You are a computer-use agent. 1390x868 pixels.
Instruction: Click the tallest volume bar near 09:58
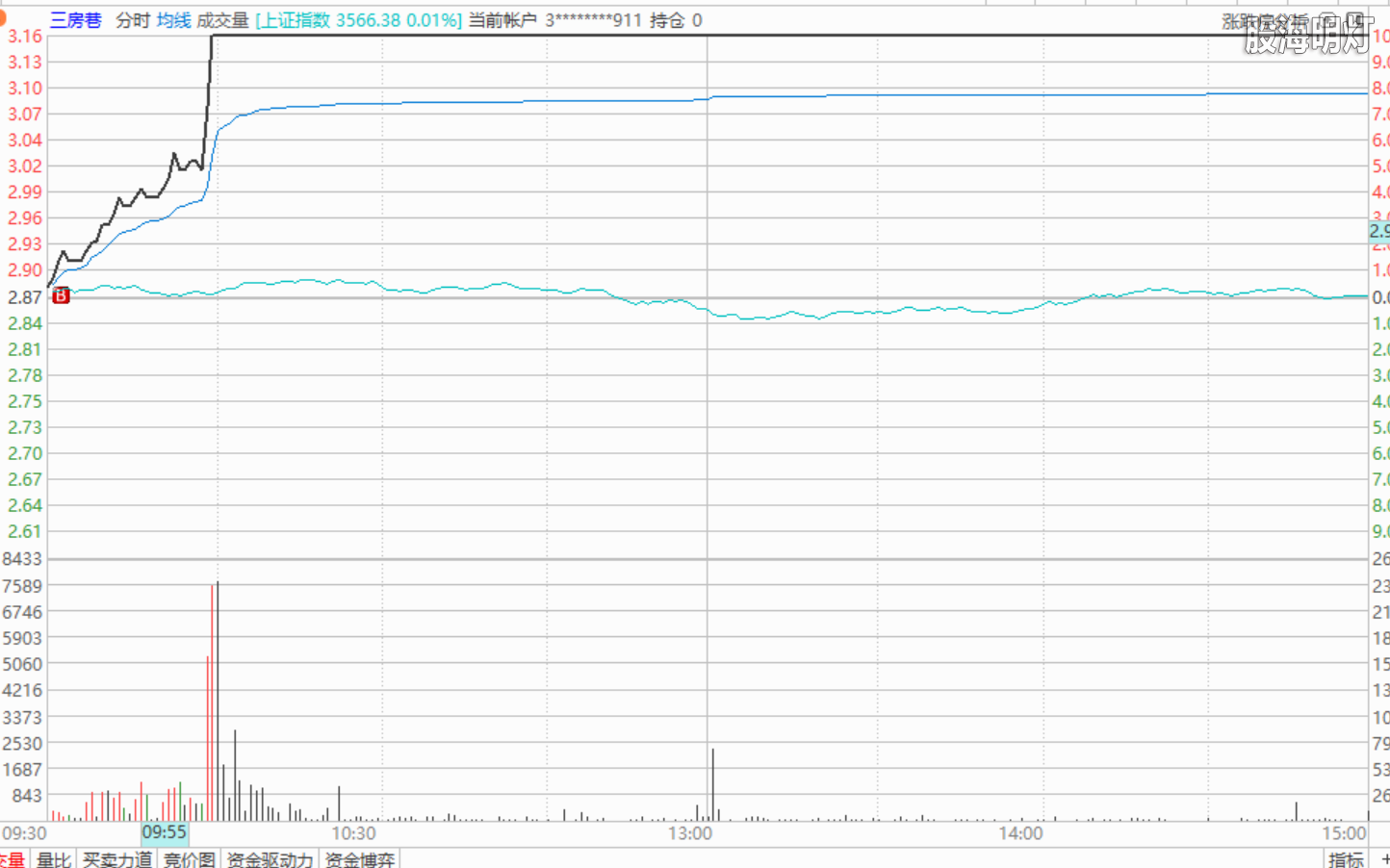218,701
